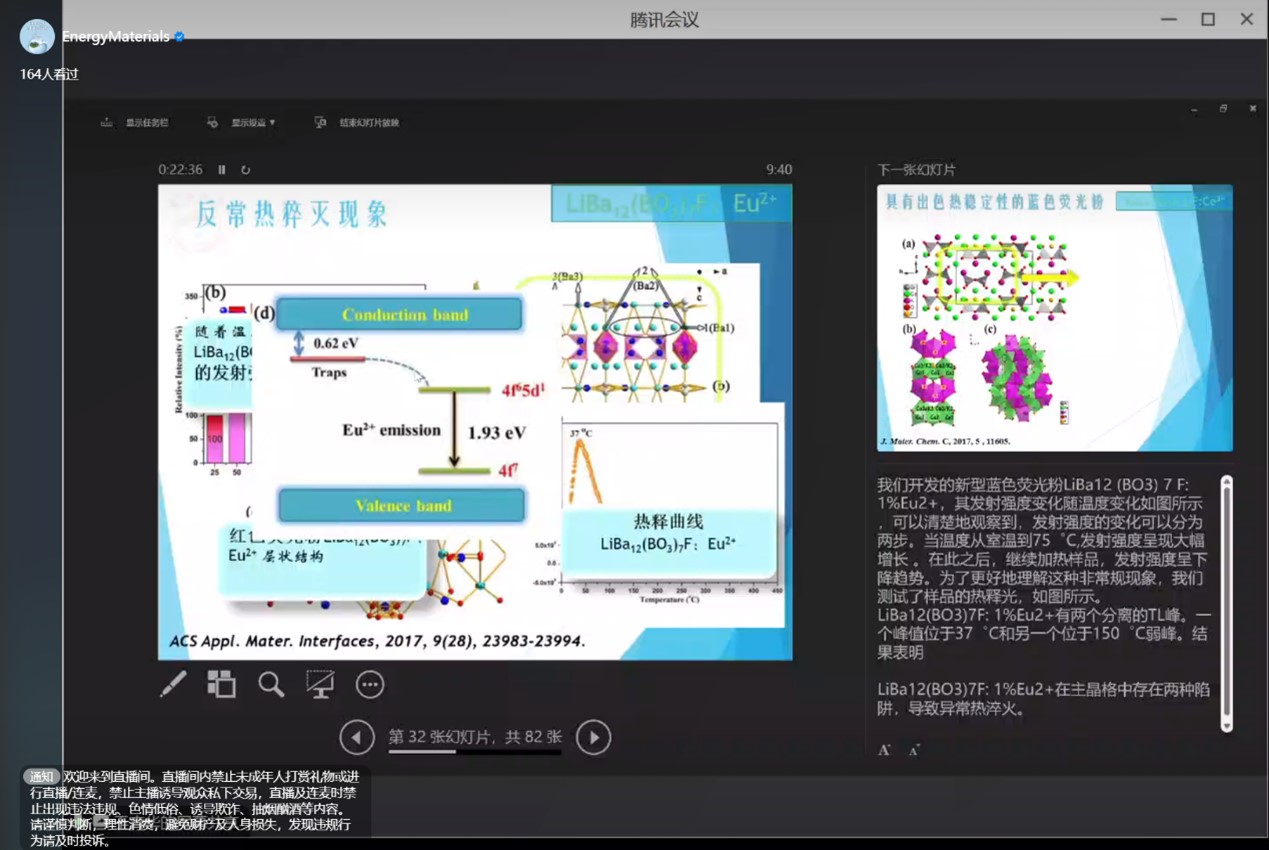This screenshot has width=1269, height=850.
Task: Toggle black screen for the slide show
Action: pos(320,684)
